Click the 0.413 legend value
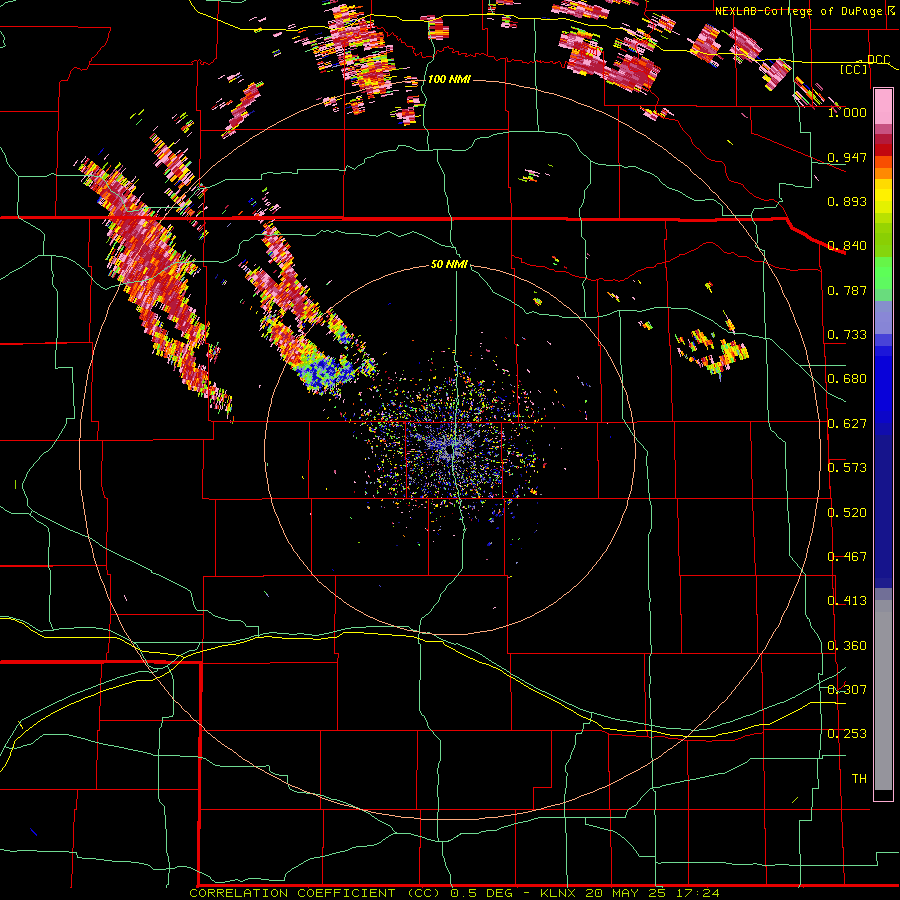The image size is (900, 900). pyautogui.click(x=847, y=601)
